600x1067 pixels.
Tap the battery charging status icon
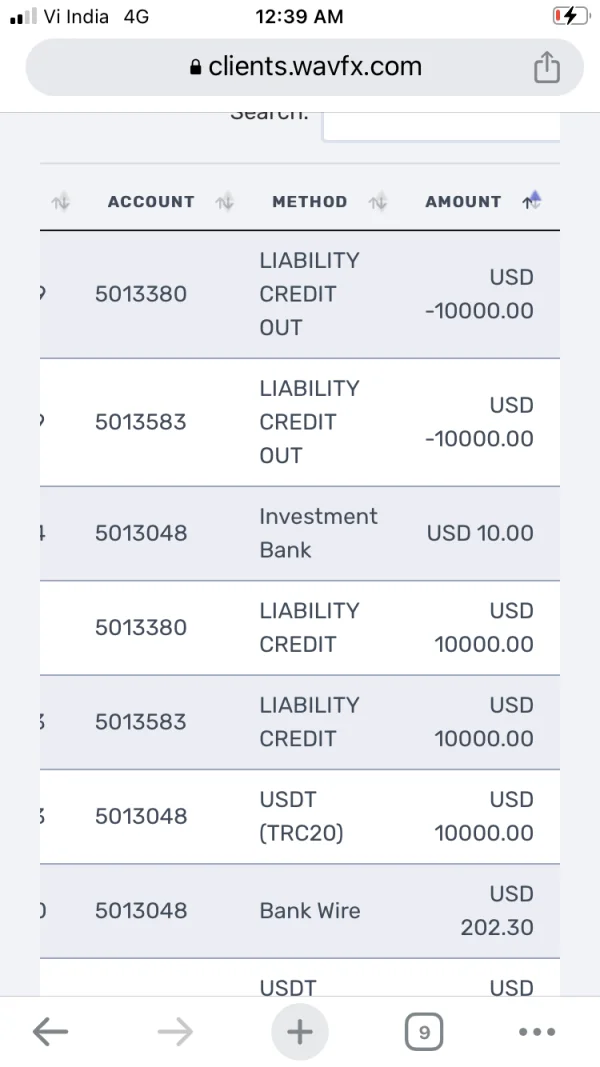(570, 16)
